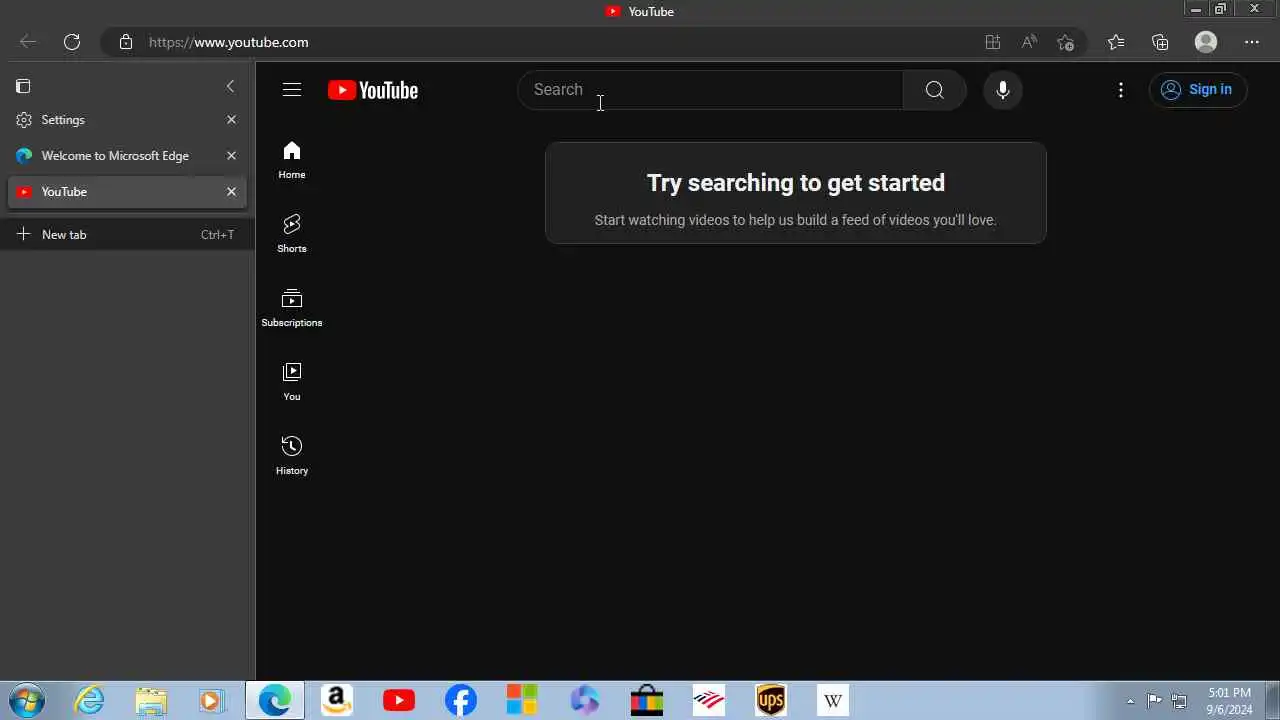Open the YouTube guide hamburger menu
Viewport: 1280px width, 720px height.
292,90
